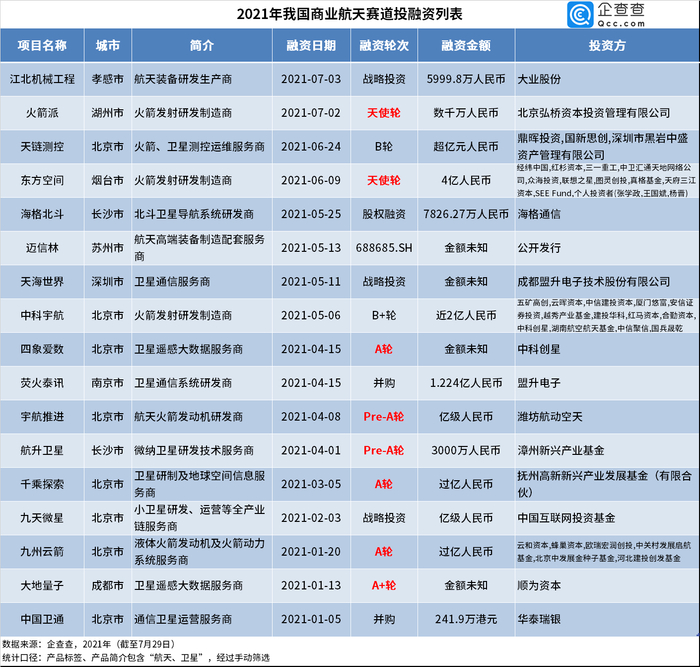The image size is (700, 667).
Task: Click the red A+轮 funding round cell
Action: point(384,585)
